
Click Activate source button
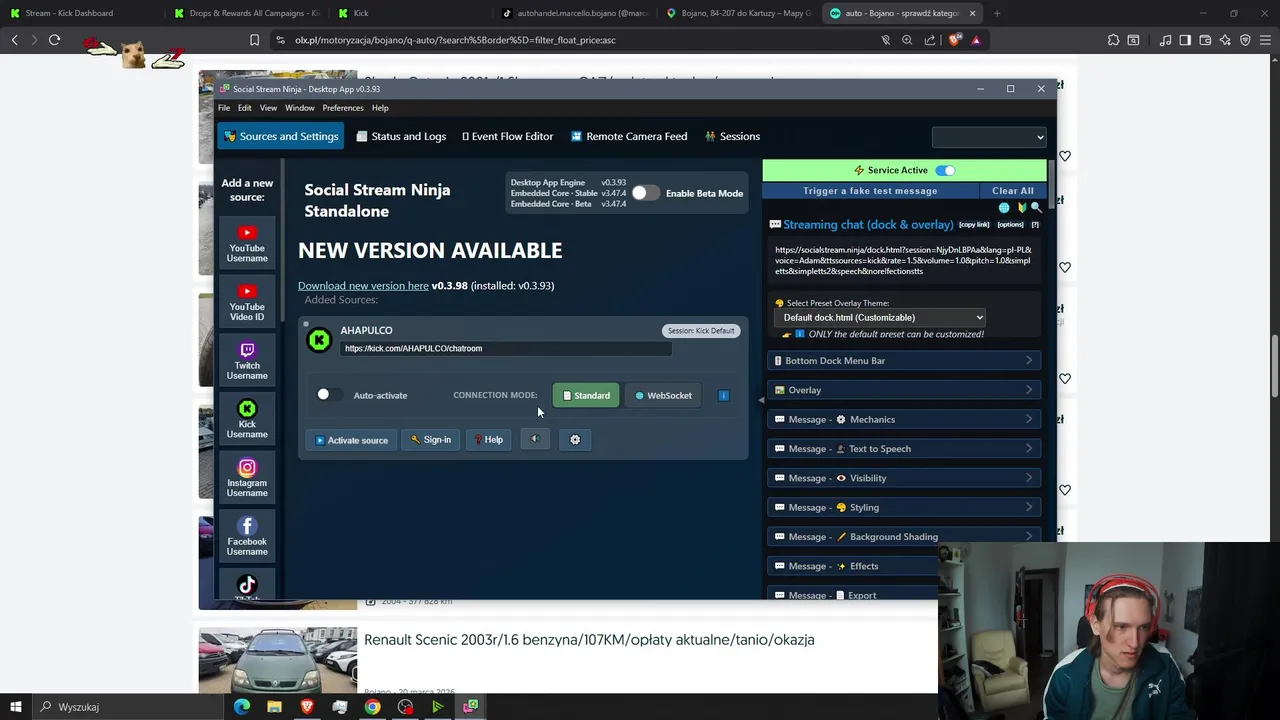(351, 439)
